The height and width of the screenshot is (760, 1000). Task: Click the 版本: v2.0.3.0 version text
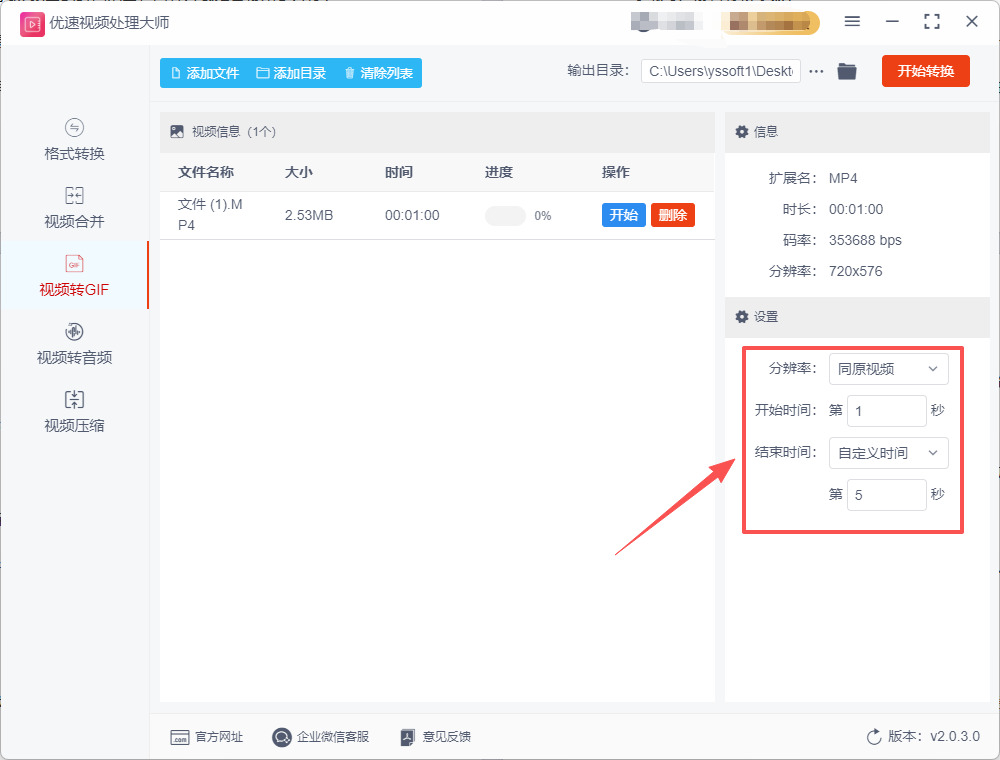[933, 736]
